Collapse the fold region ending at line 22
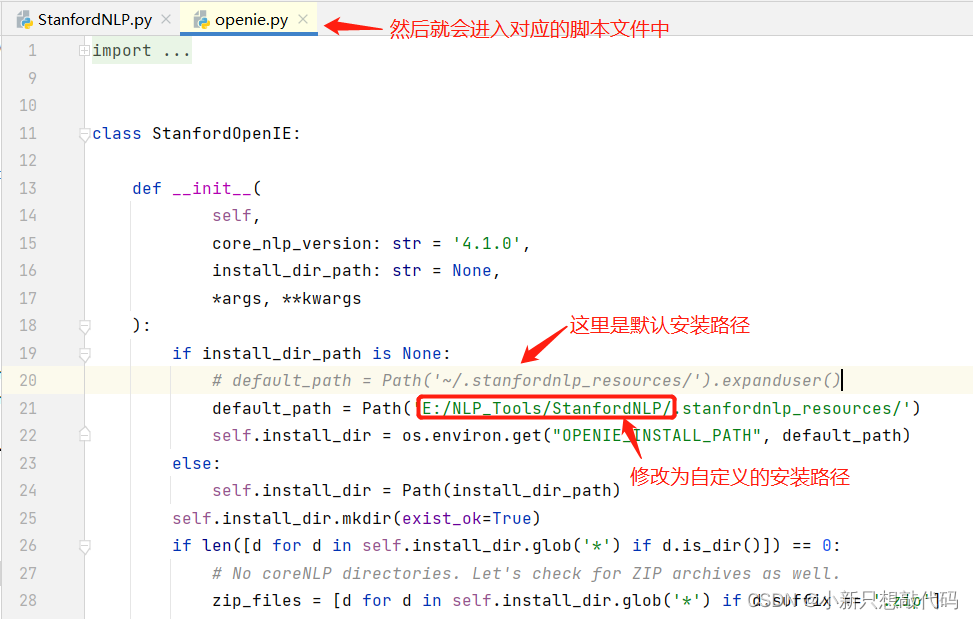 coord(85,434)
